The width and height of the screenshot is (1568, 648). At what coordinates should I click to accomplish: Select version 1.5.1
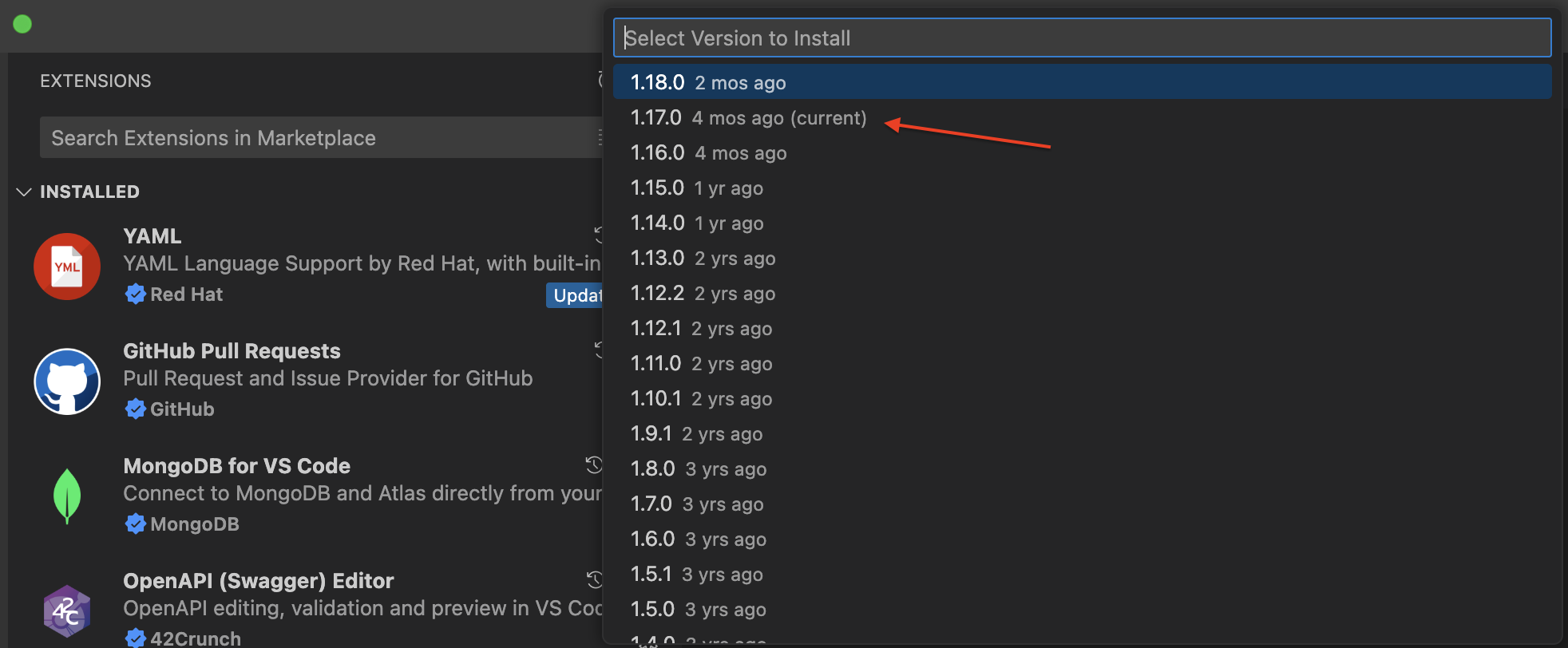[x=1082, y=574]
